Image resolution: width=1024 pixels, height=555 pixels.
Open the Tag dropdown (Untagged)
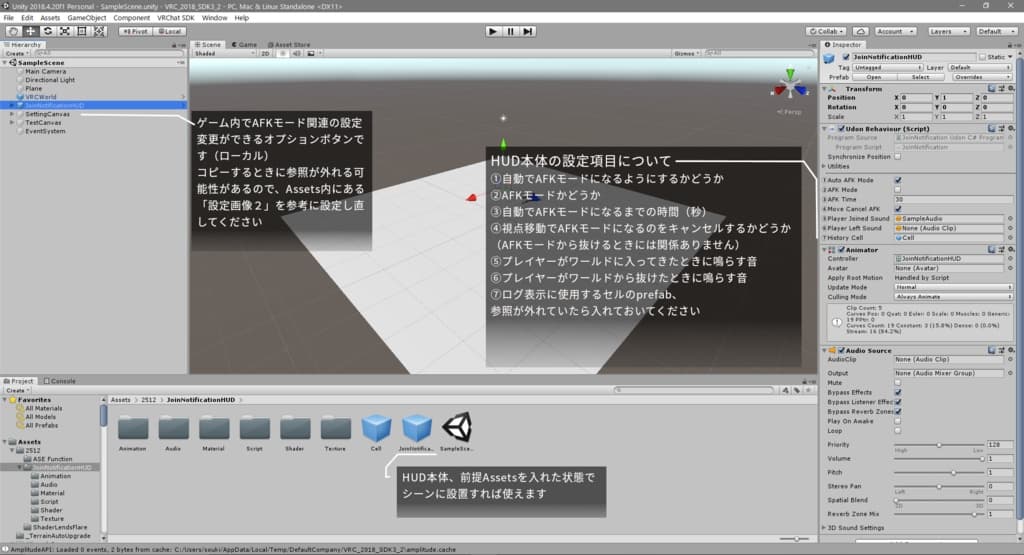coord(888,67)
